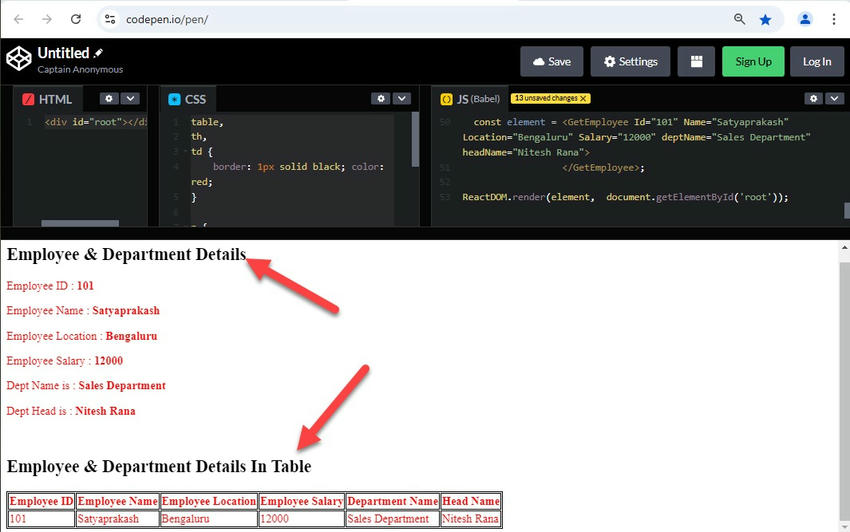
Task: Click the CodePen logo icon
Action: click(19, 59)
